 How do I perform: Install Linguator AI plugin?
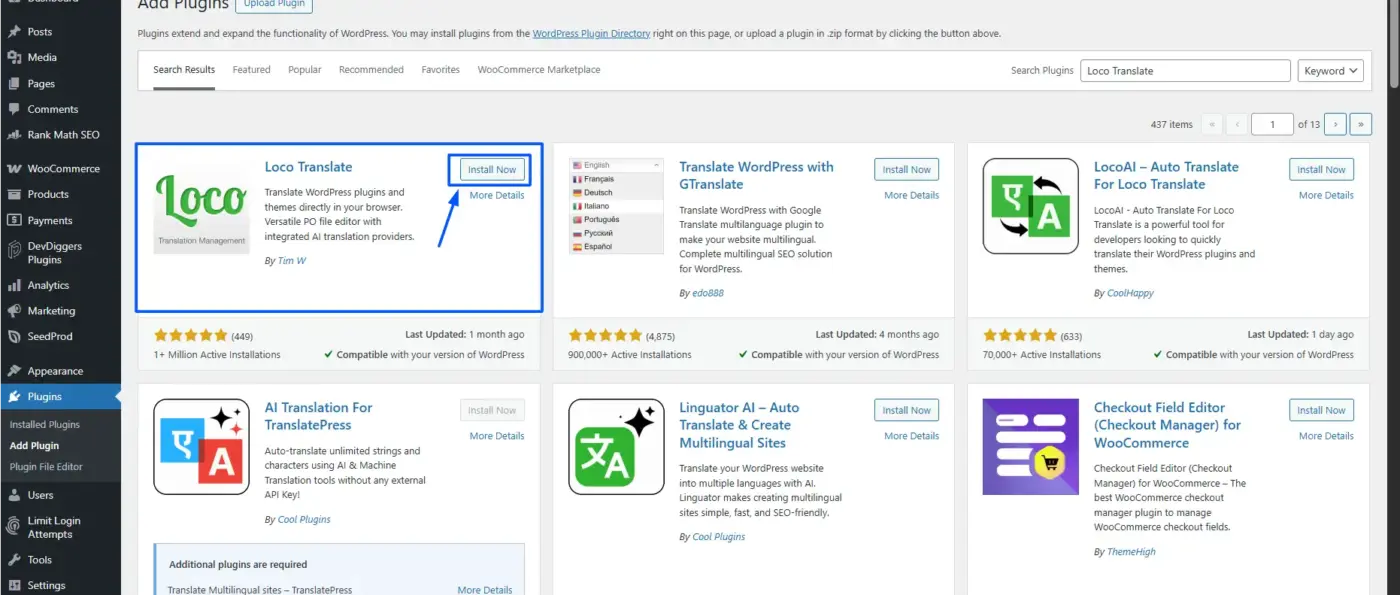(x=907, y=411)
